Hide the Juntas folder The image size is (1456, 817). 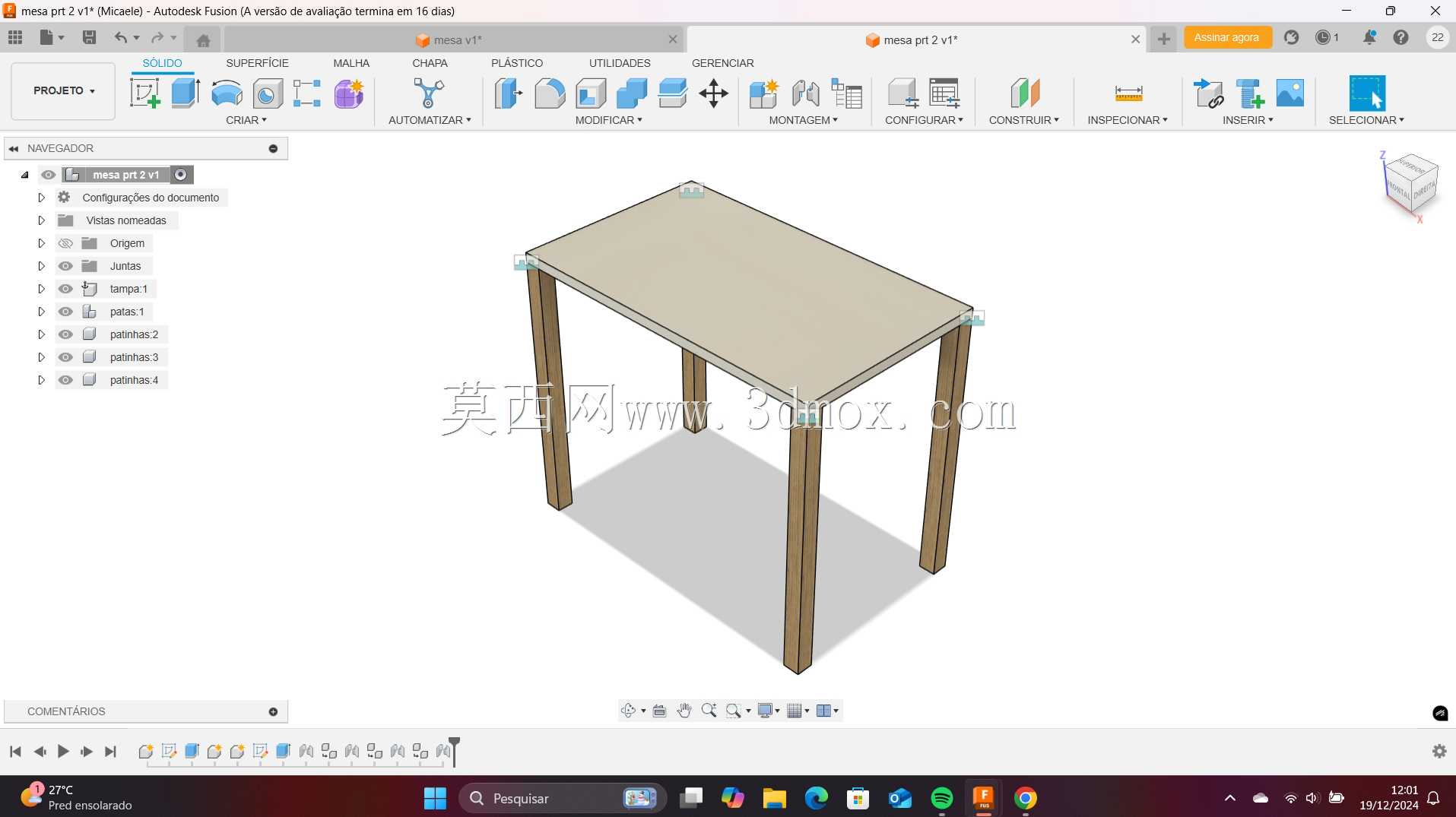pyautogui.click(x=65, y=266)
